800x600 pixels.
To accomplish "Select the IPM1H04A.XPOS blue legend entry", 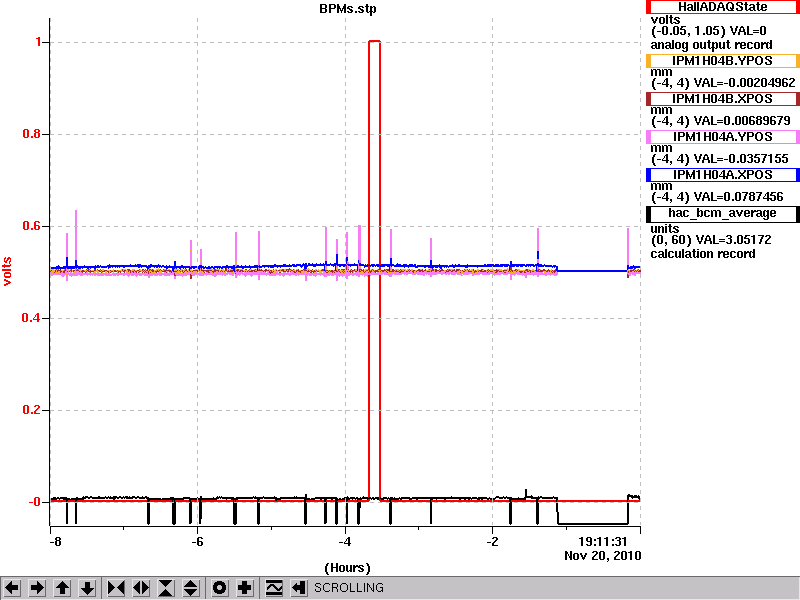I will [722, 174].
